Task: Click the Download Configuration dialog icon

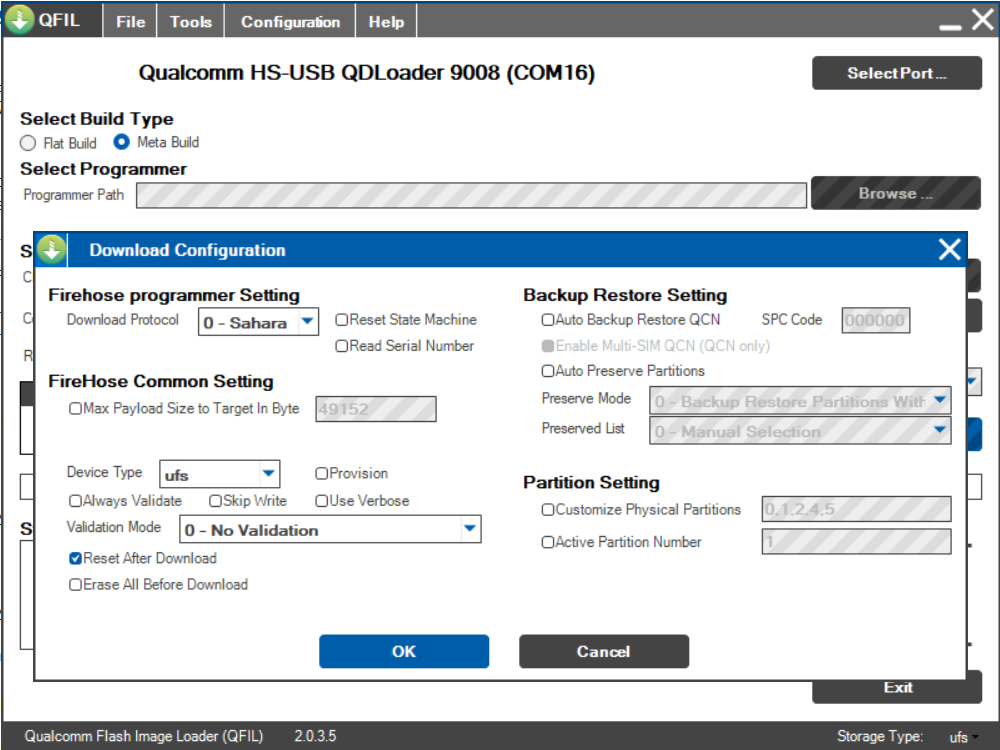Action: pyautogui.click(x=52, y=249)
